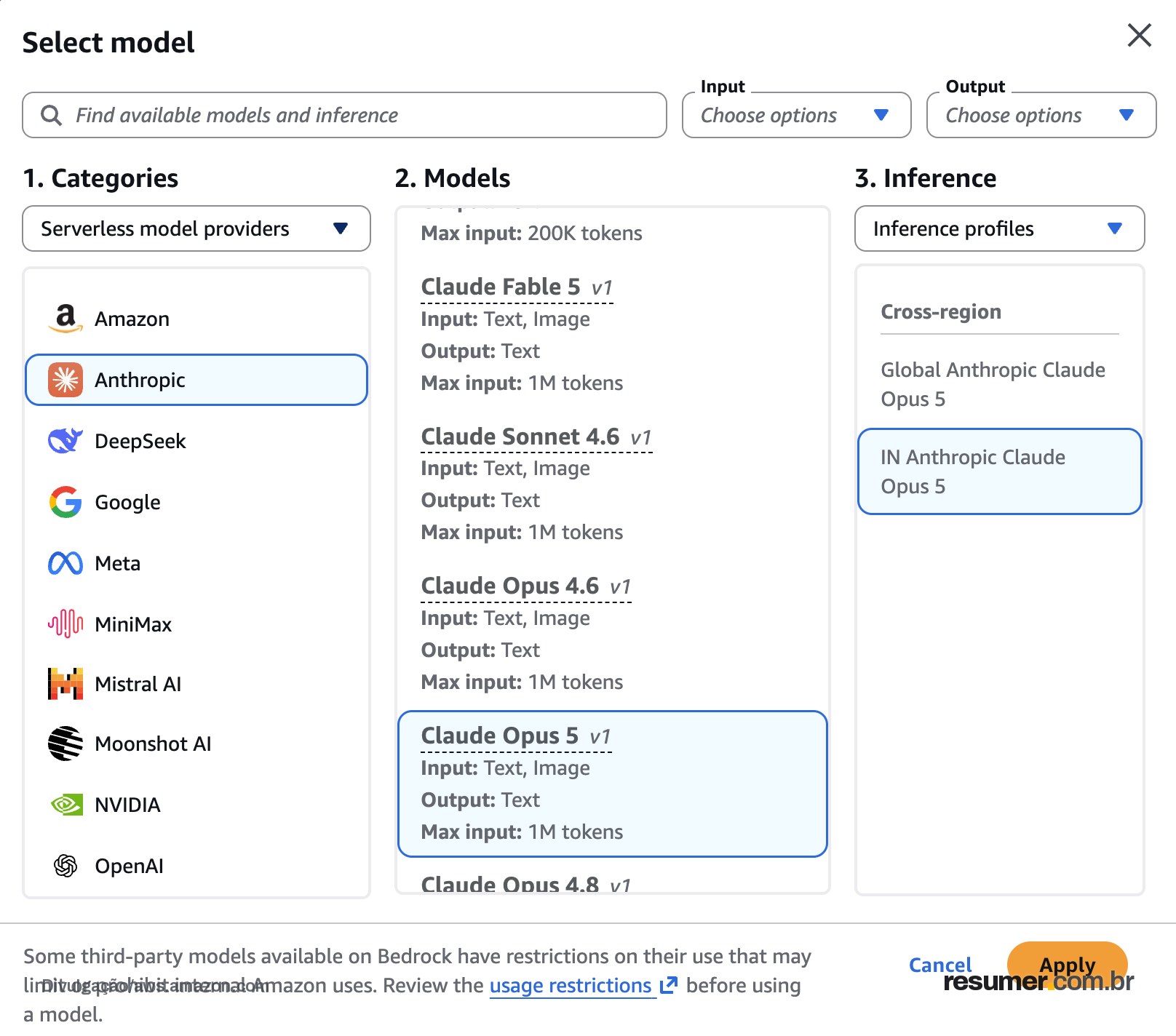Open the Output options dropdown
1176x1036 pixels.
tap(1041, 115)
